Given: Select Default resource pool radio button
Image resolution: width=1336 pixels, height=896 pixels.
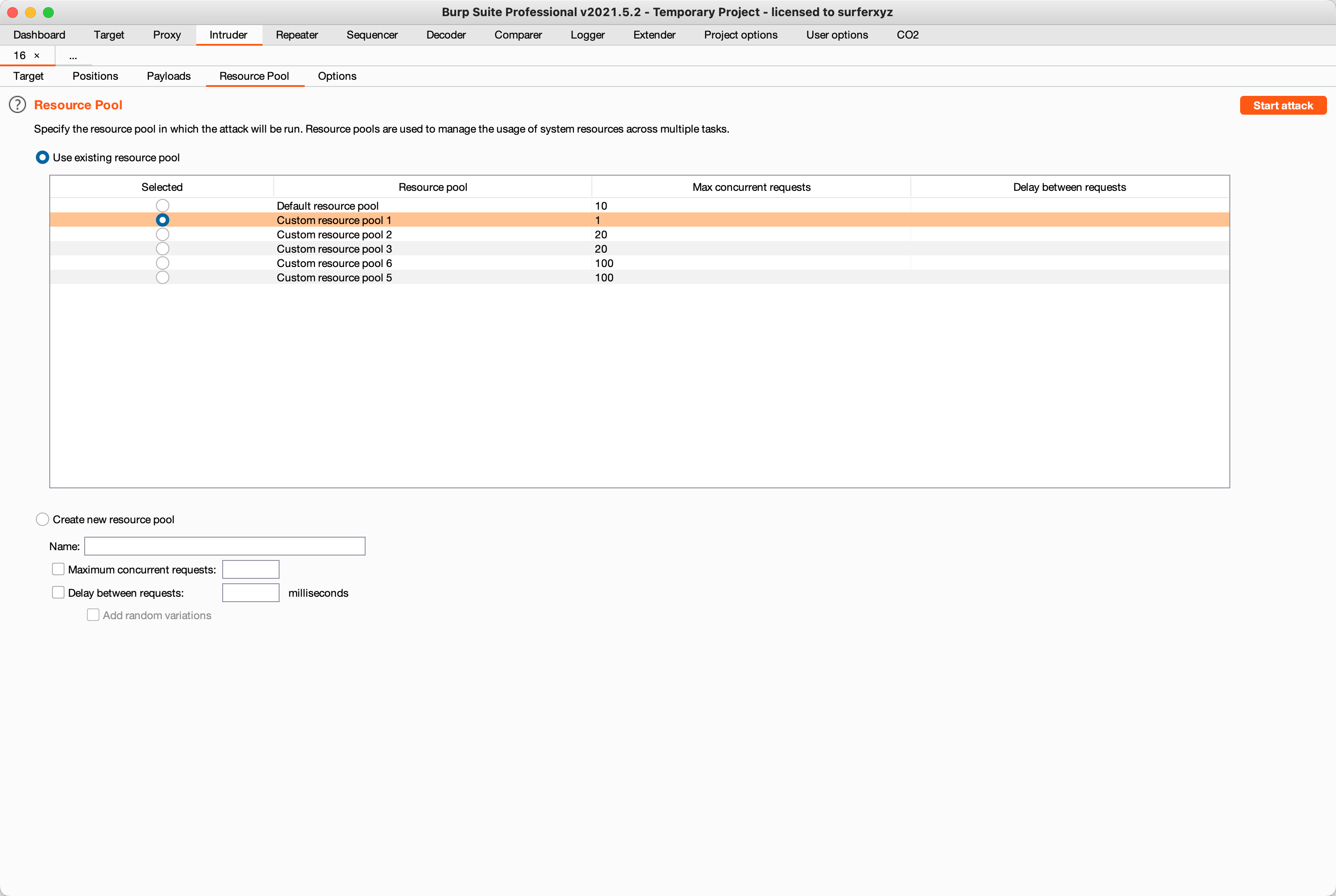Looking at the screenshot, I should click(x=162, y=206).
